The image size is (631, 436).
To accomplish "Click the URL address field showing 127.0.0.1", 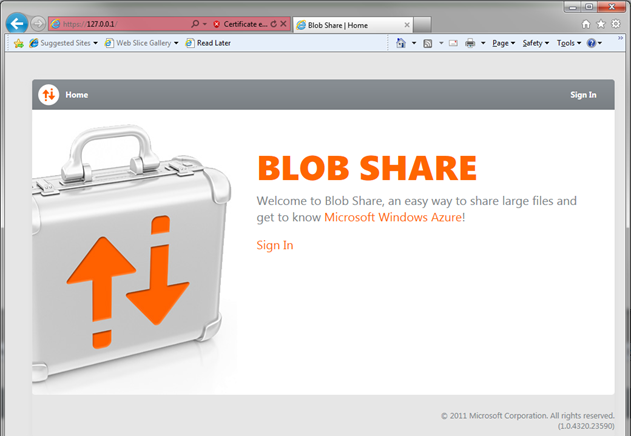I will click(x=121, y=24).
